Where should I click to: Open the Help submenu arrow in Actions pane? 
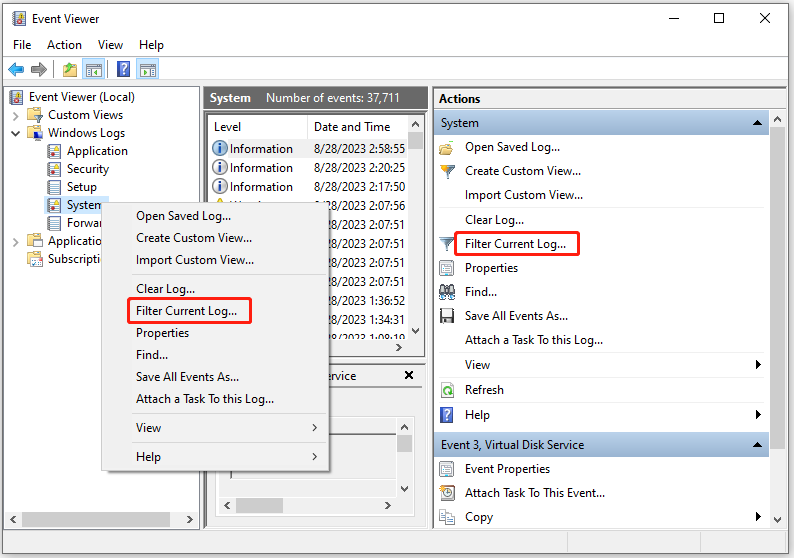[x=758, y=415]
